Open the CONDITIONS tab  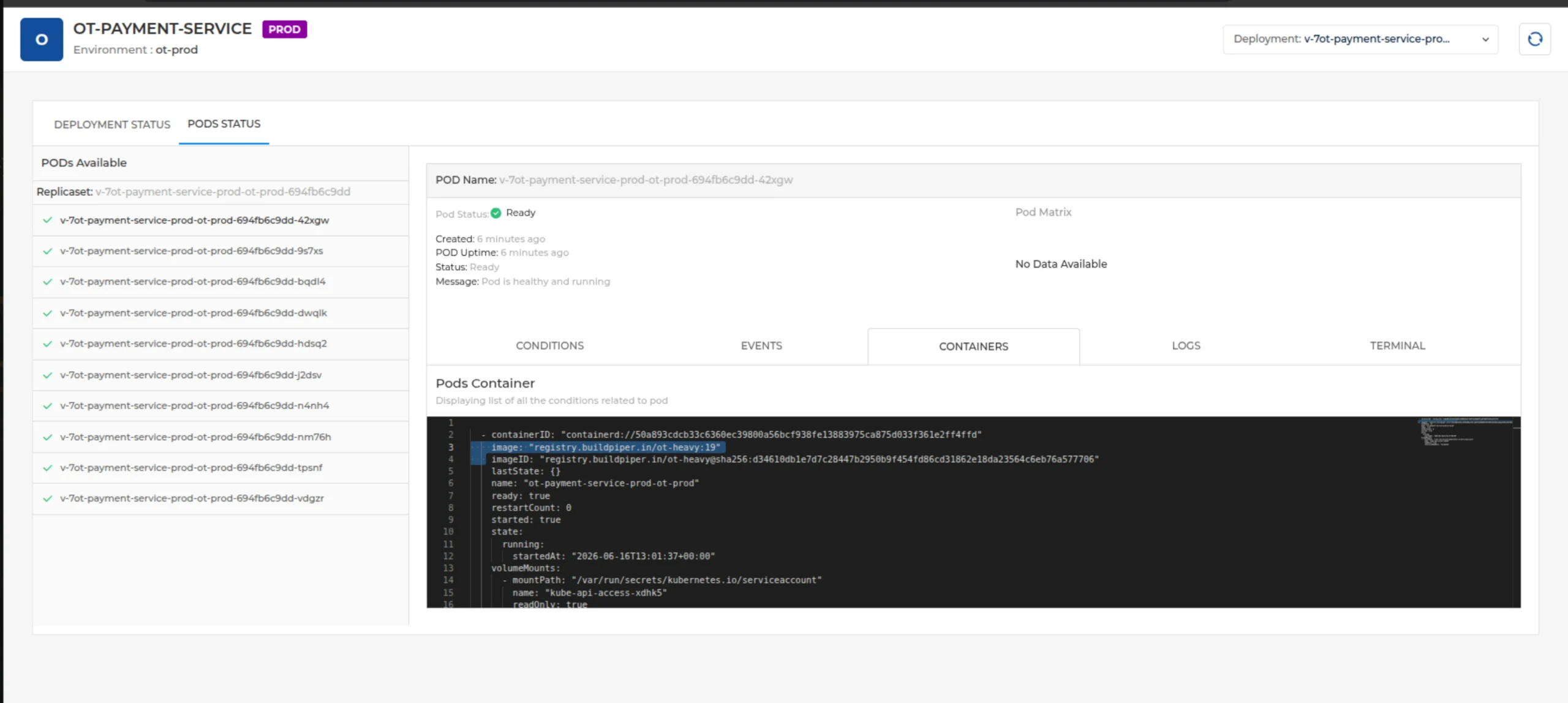pyautogui.click(x=549, y=345)
